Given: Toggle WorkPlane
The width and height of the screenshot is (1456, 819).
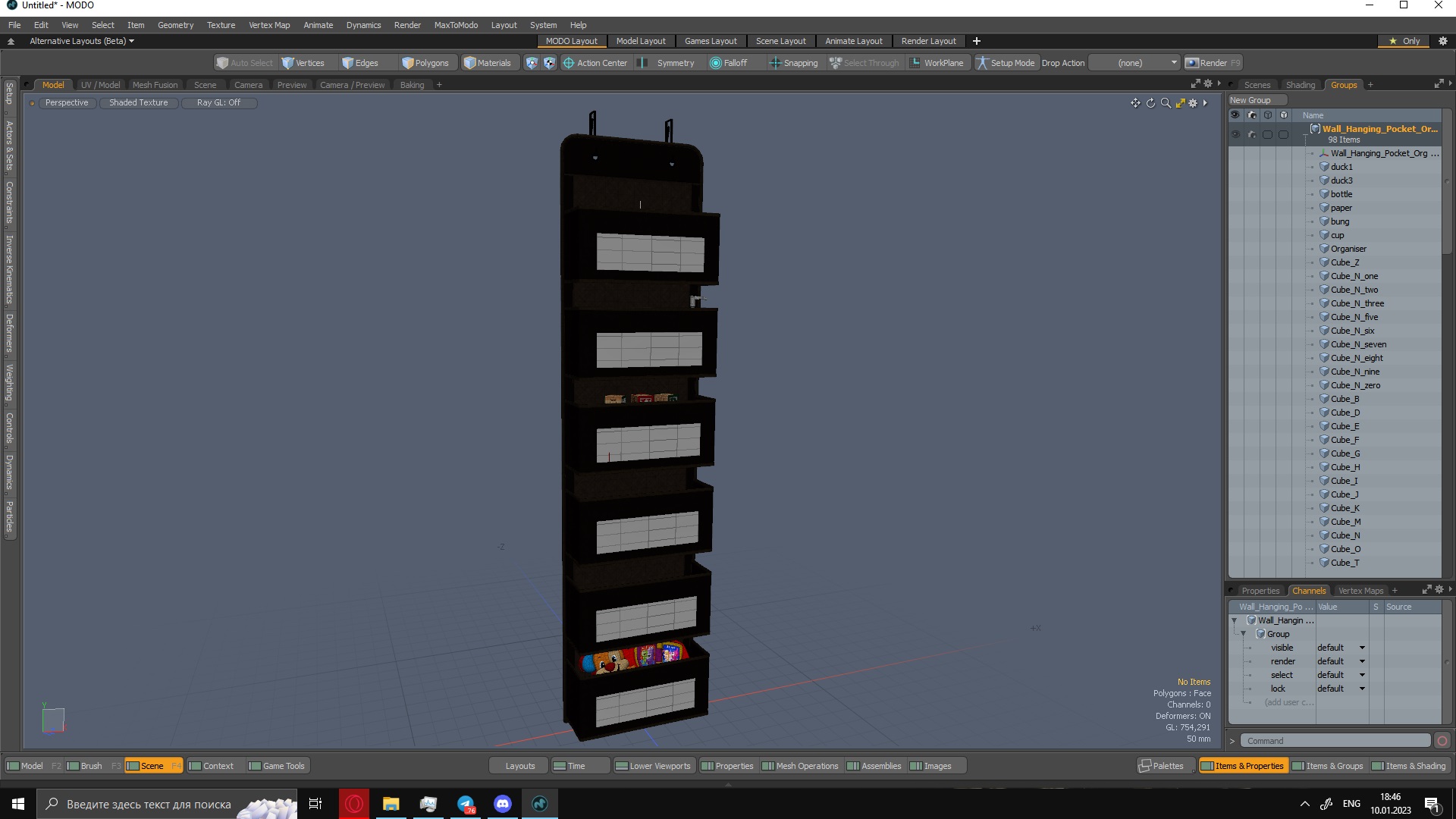Looking at the screenshot, I should coord(937,63).
